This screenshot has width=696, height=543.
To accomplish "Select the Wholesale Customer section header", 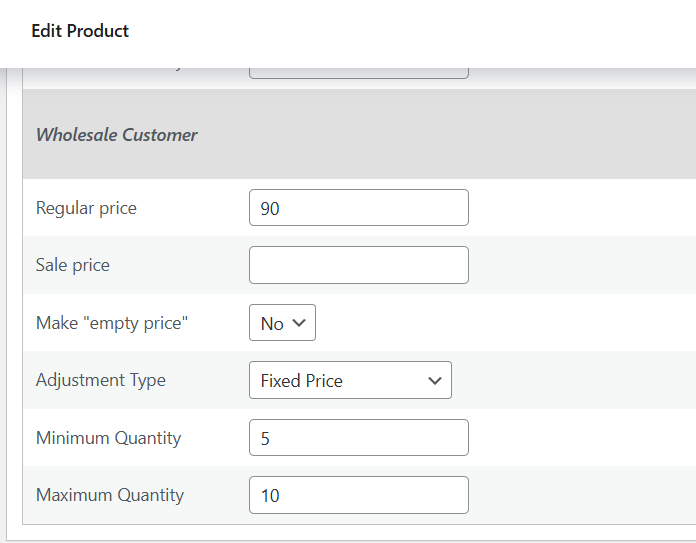I will pyautogui.click(x=117, y=134).
